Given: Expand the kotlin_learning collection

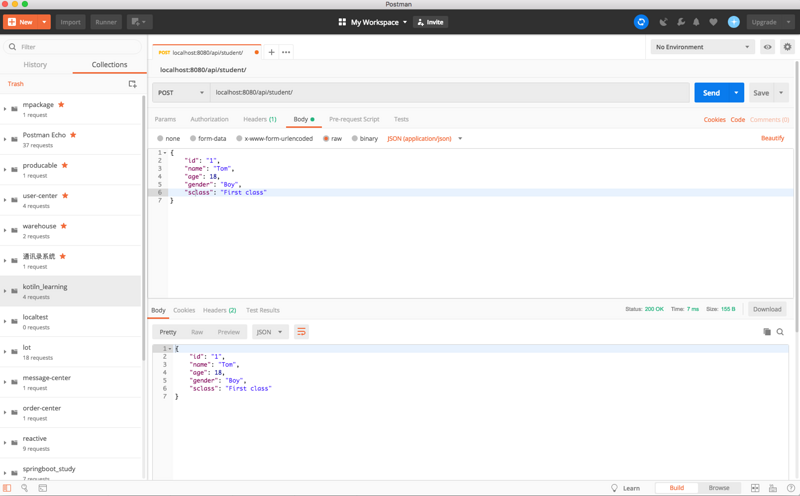Looking at the screenshot, I should click(x=5, y=291).
